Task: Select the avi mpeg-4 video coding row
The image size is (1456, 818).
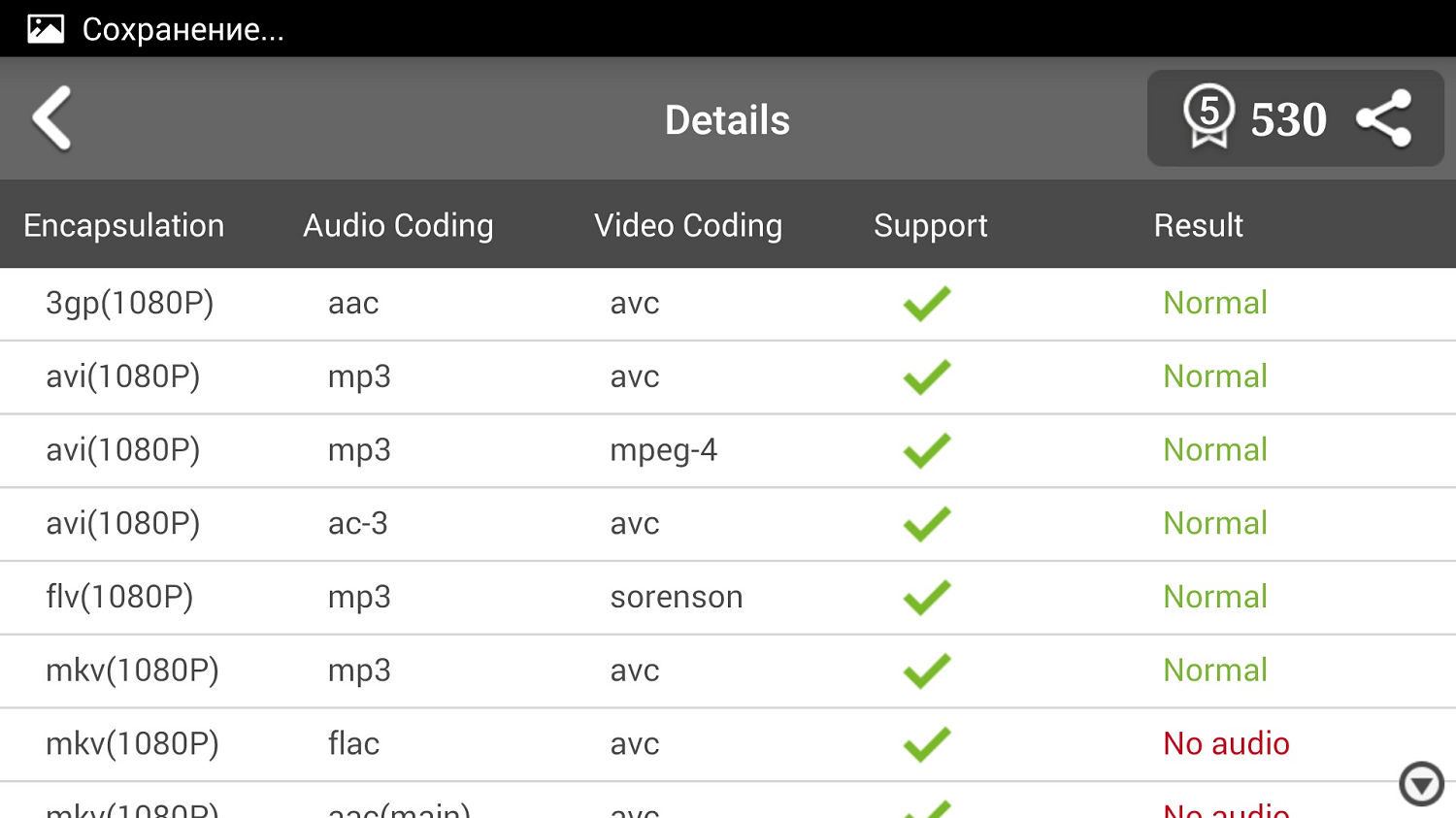Action: (x=663, y=450)
